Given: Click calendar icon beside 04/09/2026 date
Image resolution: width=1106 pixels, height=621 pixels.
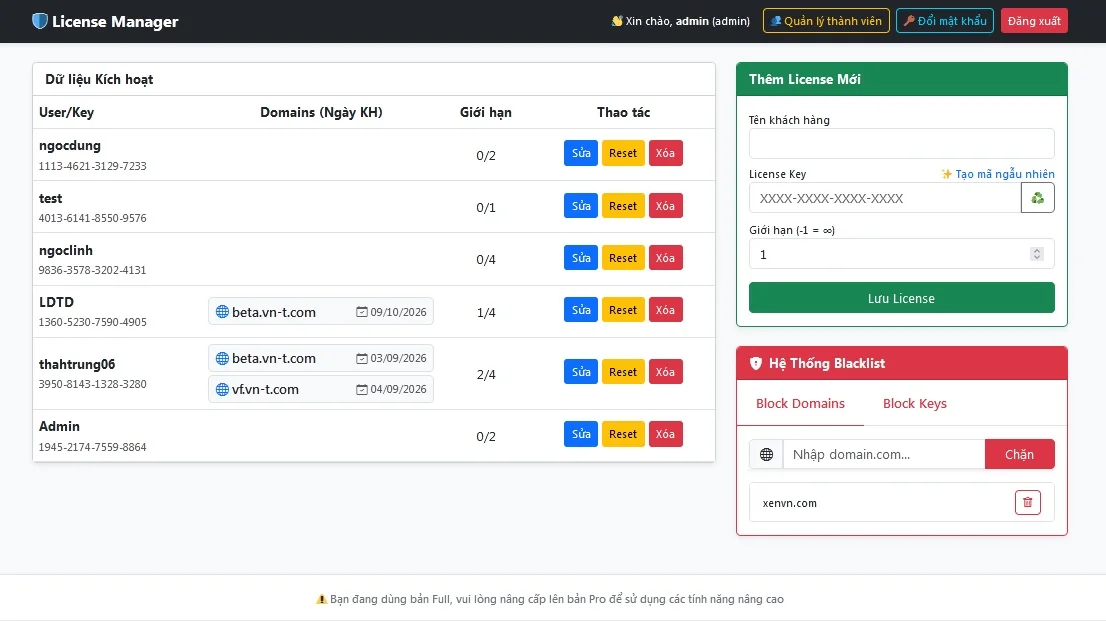Looking at the screenshot, I should (362, 390).
